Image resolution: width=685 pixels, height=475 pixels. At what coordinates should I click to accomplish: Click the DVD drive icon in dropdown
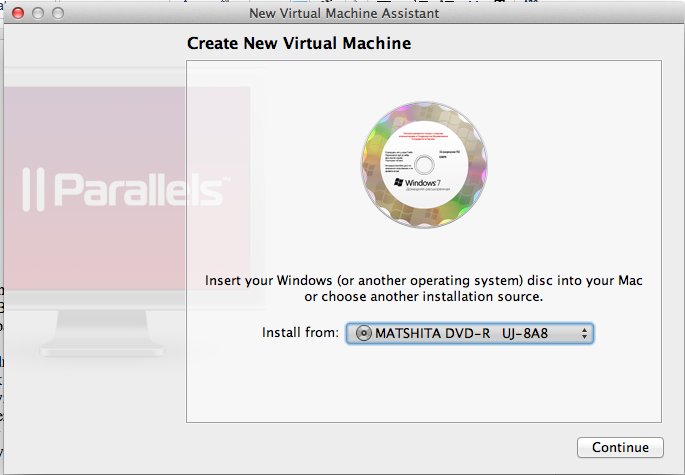click(363, 333)
